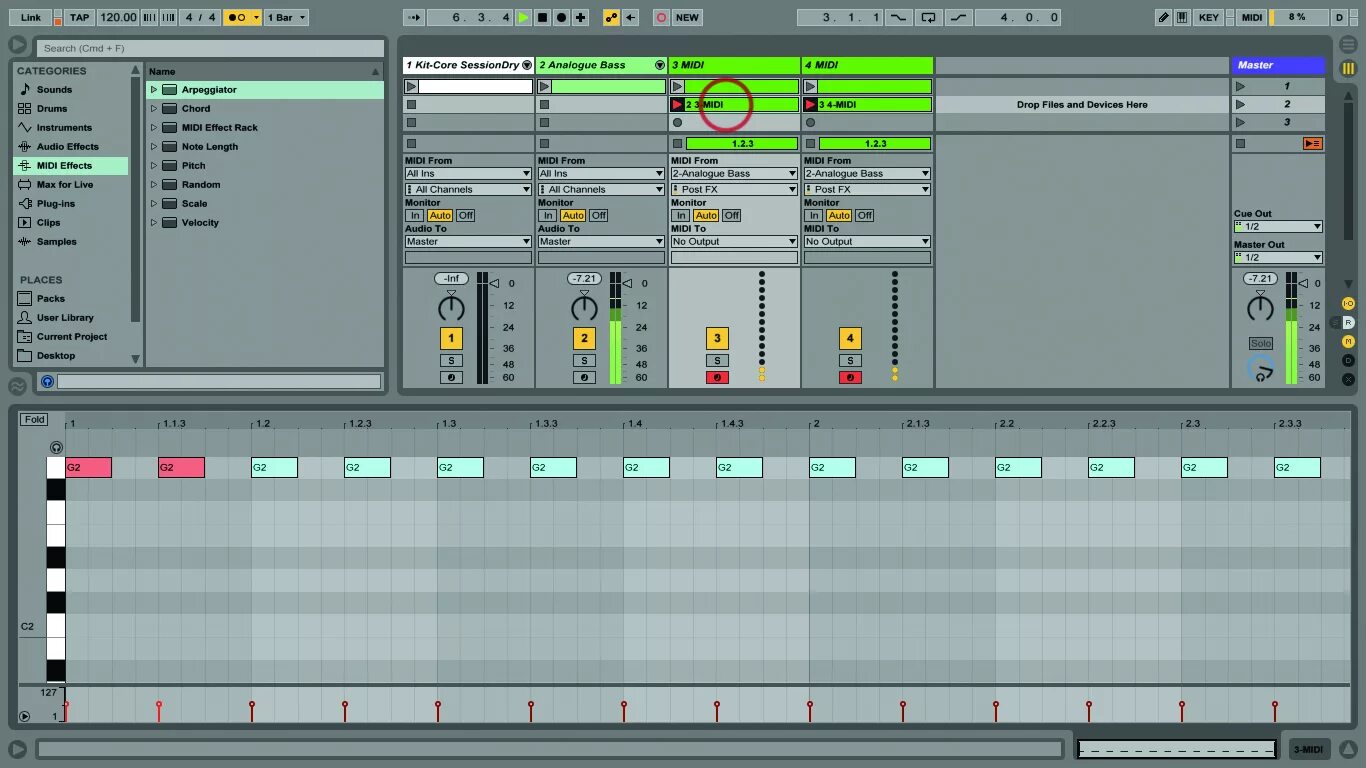Open Packs under Places
1366x768 pixels.
(51, 298)
